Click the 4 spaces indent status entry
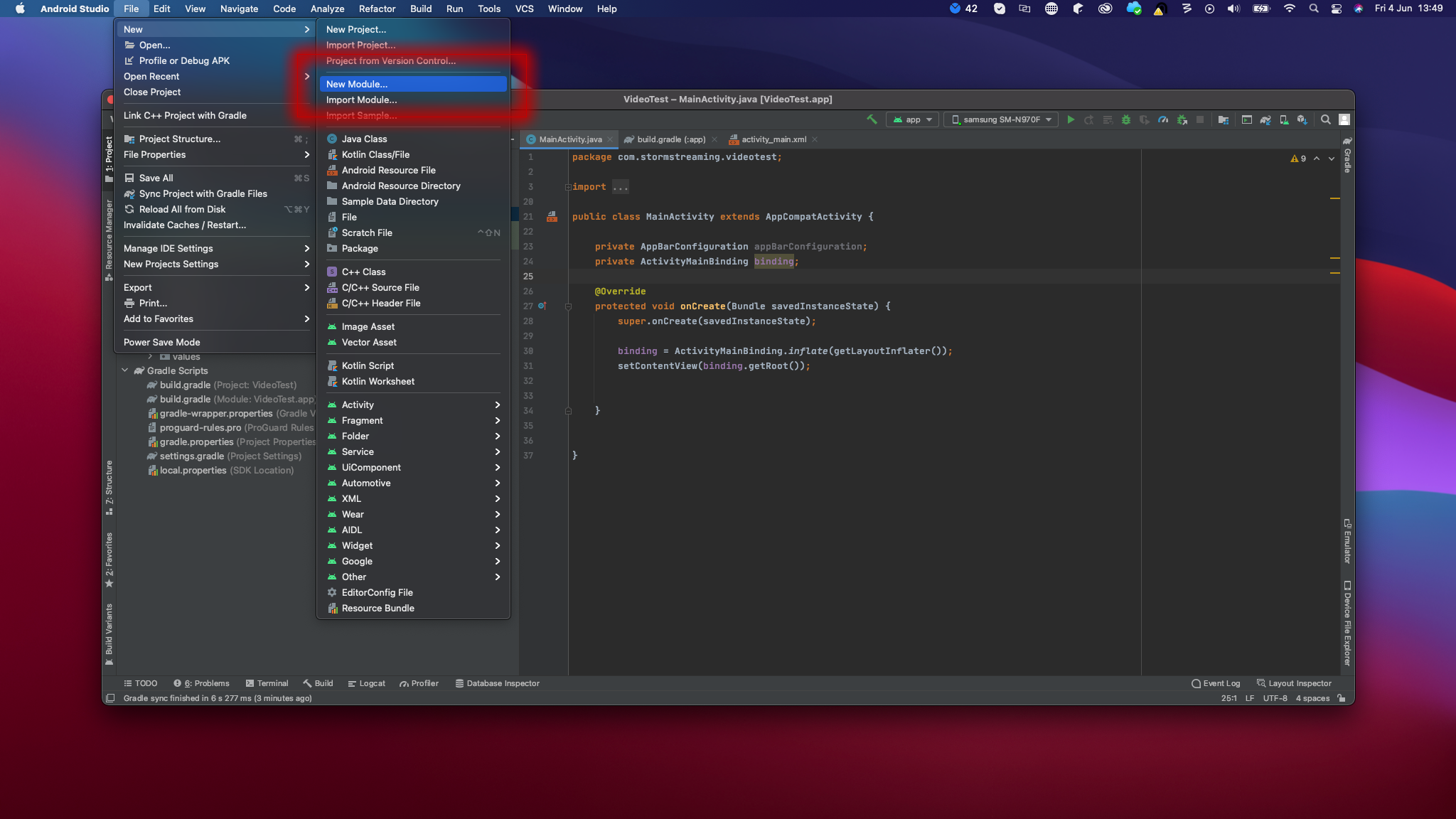This screenshot has height=819, width=1456. [1312, 698]
